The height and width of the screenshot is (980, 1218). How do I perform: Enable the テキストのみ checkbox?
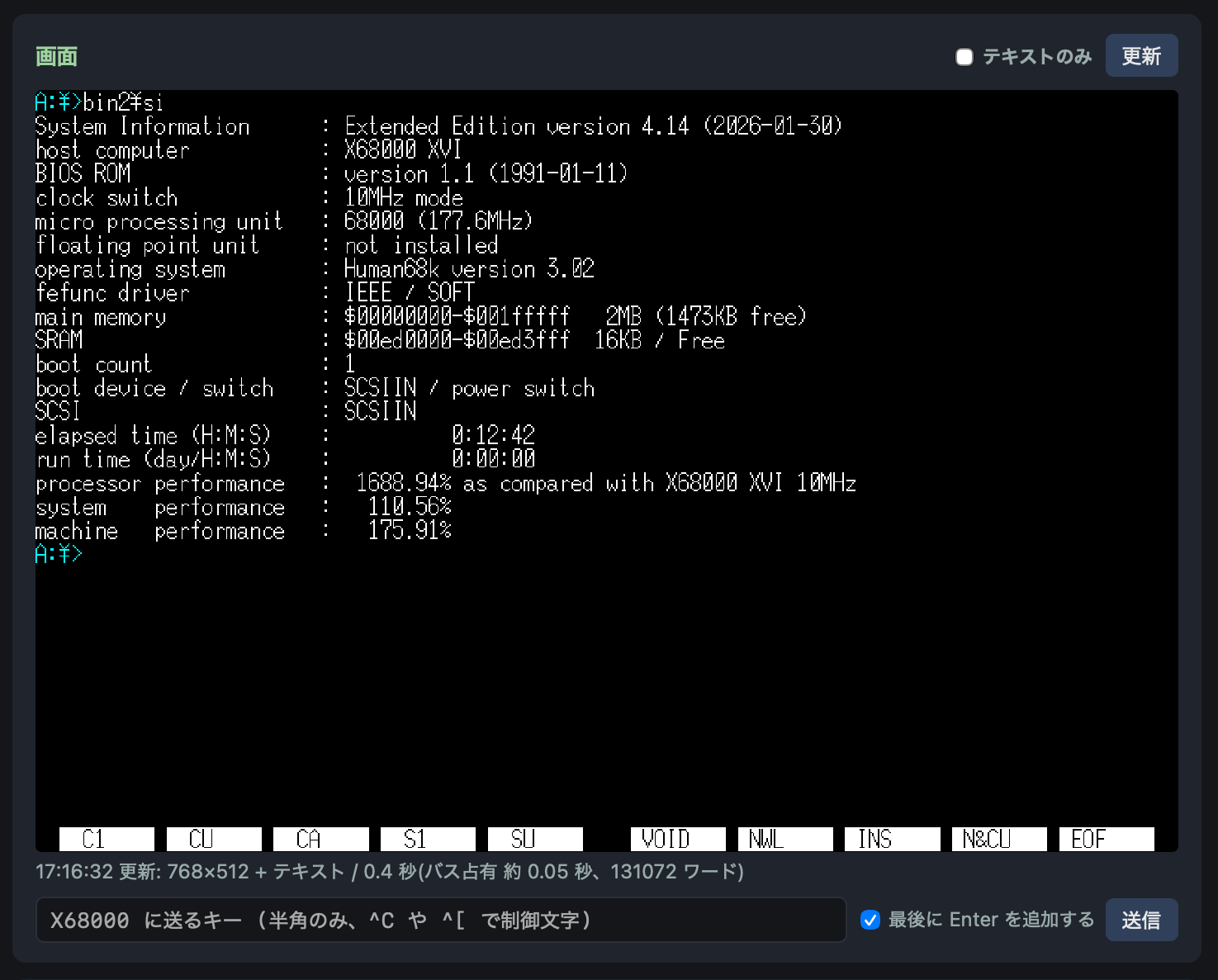(x=964, y=57)
